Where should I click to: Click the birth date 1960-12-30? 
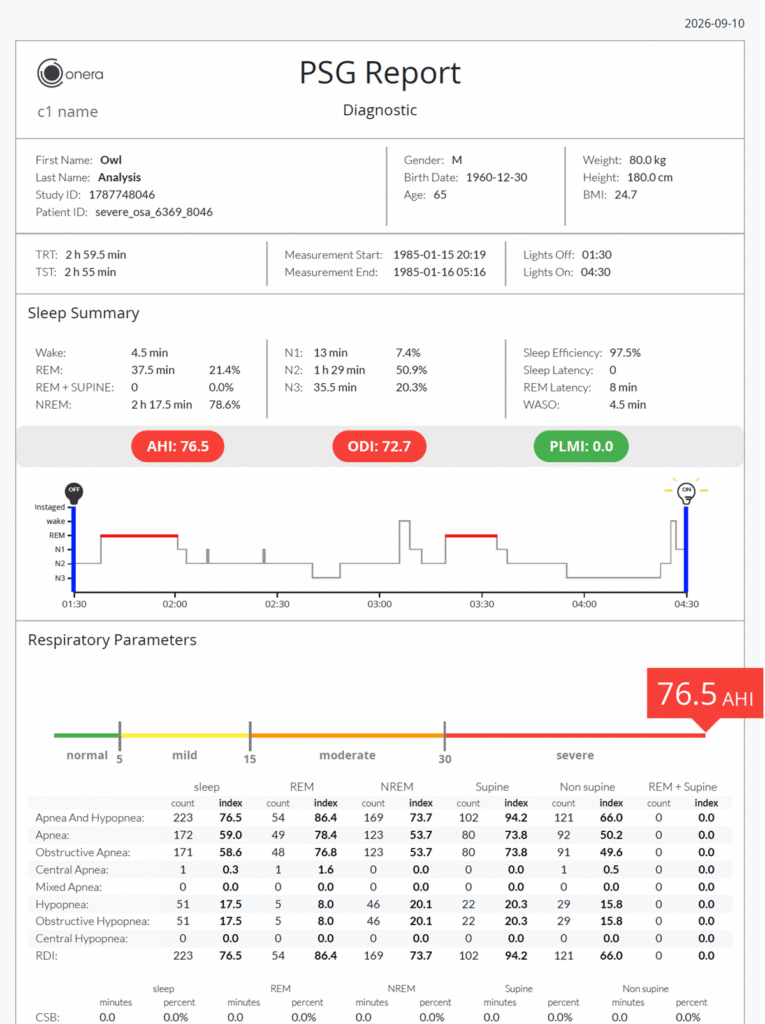tap(496, 178)
